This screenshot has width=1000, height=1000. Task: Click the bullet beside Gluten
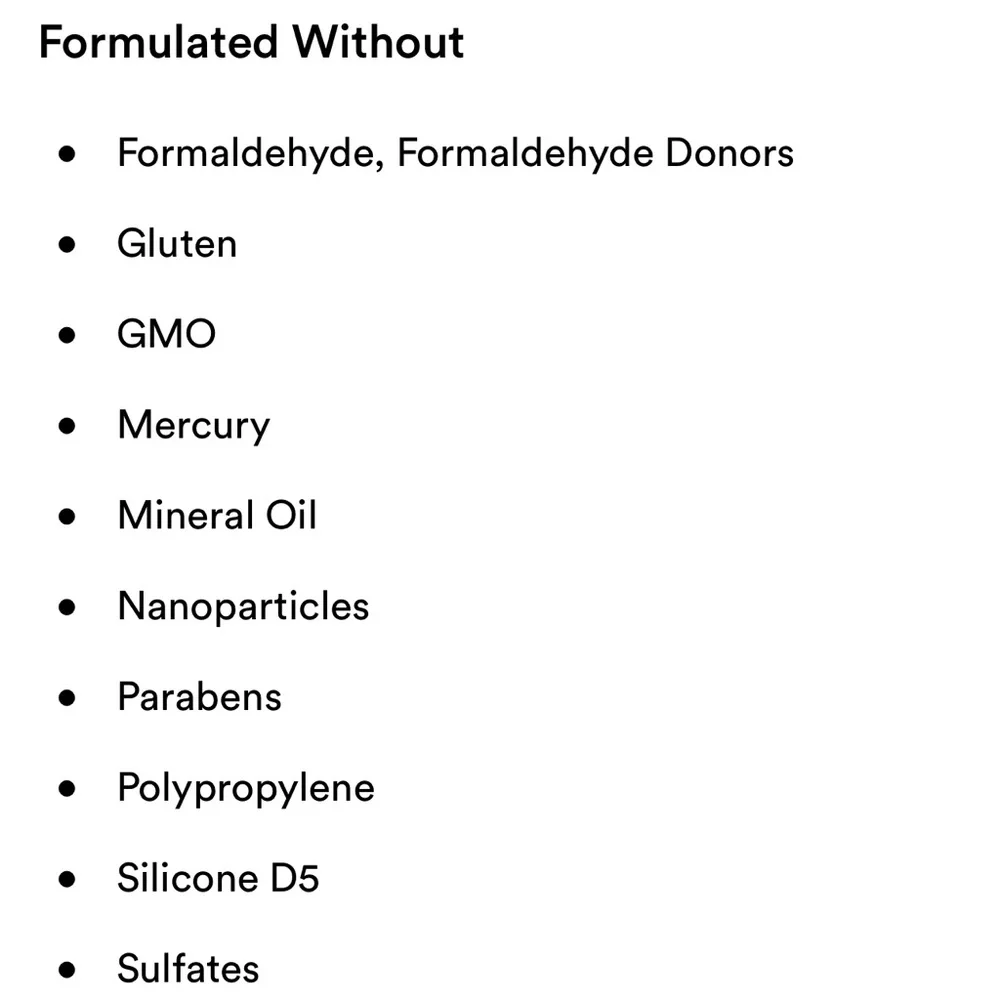tap(67, 245)
